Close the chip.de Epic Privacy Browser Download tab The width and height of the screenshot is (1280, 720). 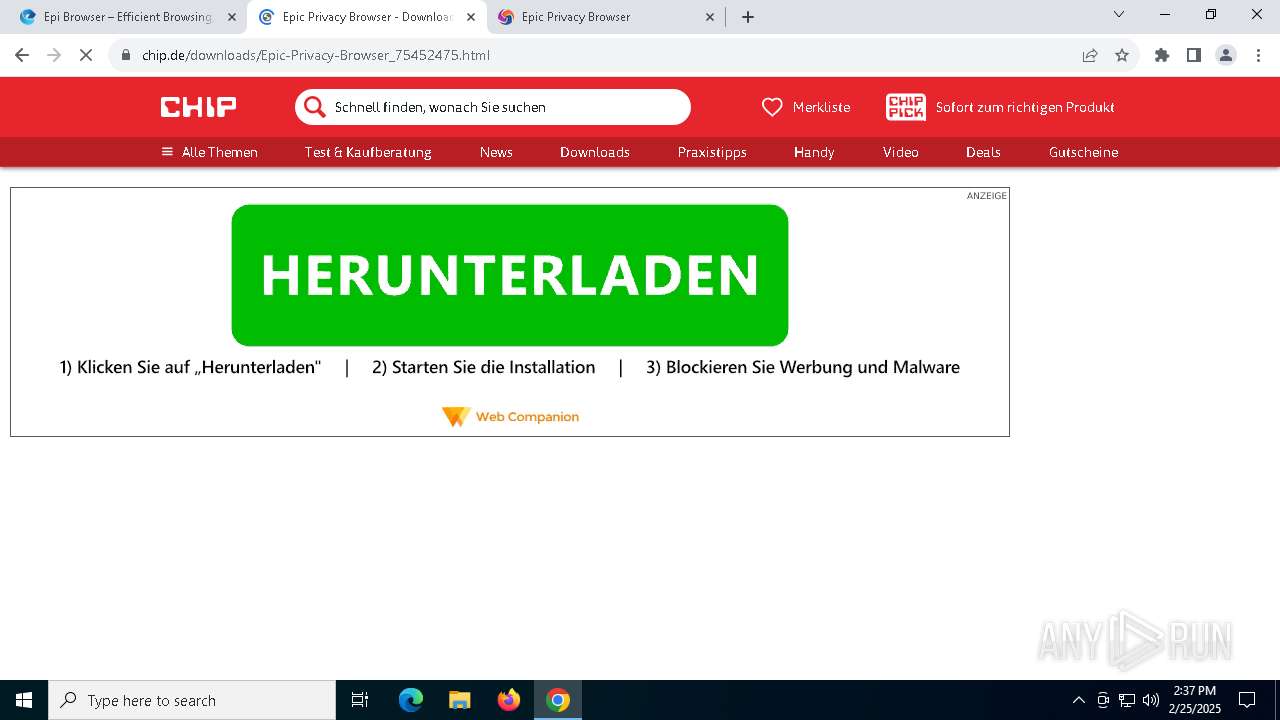tap(471, 17)
